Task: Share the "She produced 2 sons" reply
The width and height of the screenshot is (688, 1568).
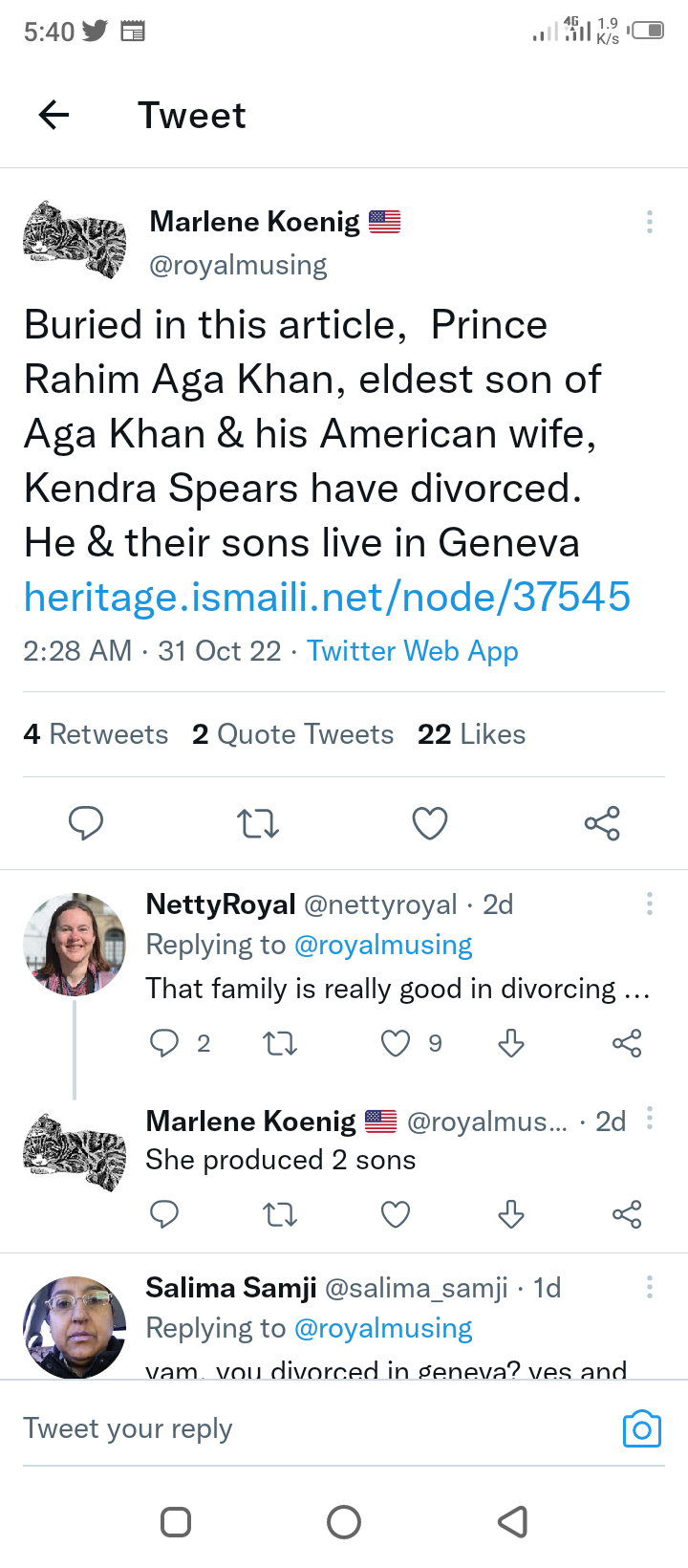Action: pyautogui.click(x=627, y=1214)
